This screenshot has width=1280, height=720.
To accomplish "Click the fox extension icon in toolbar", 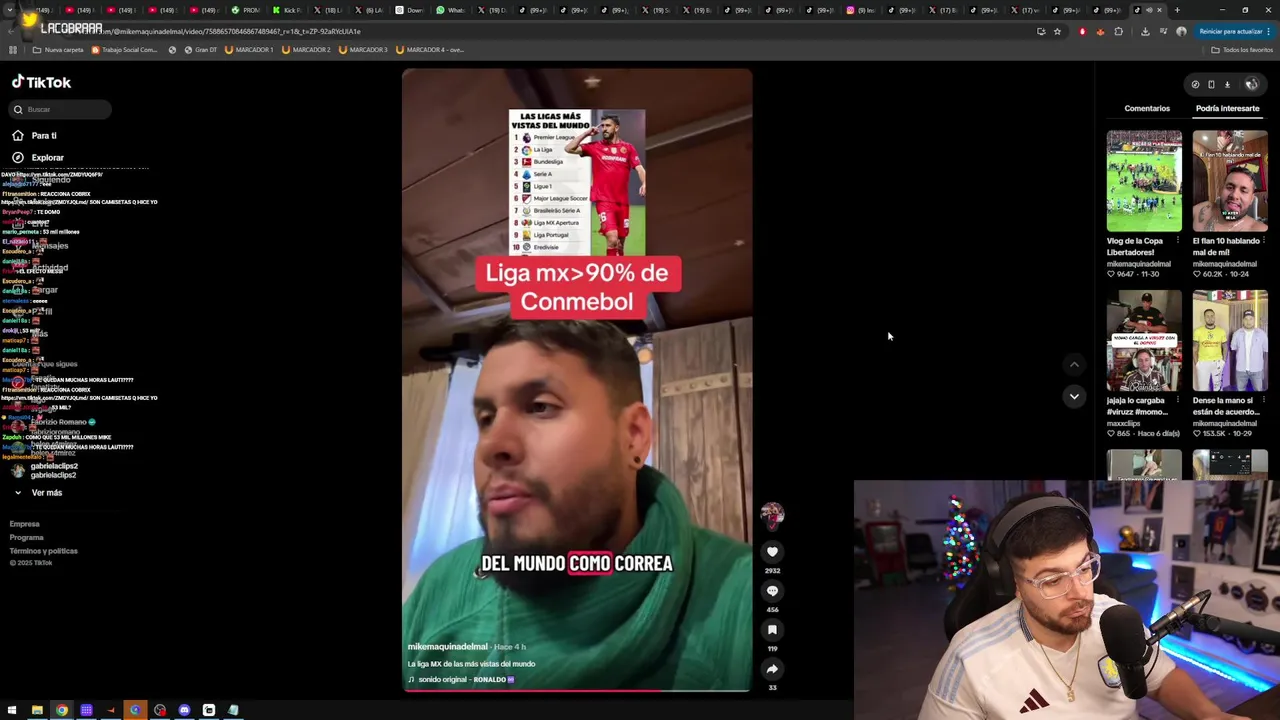I will tap(1100, 31).
